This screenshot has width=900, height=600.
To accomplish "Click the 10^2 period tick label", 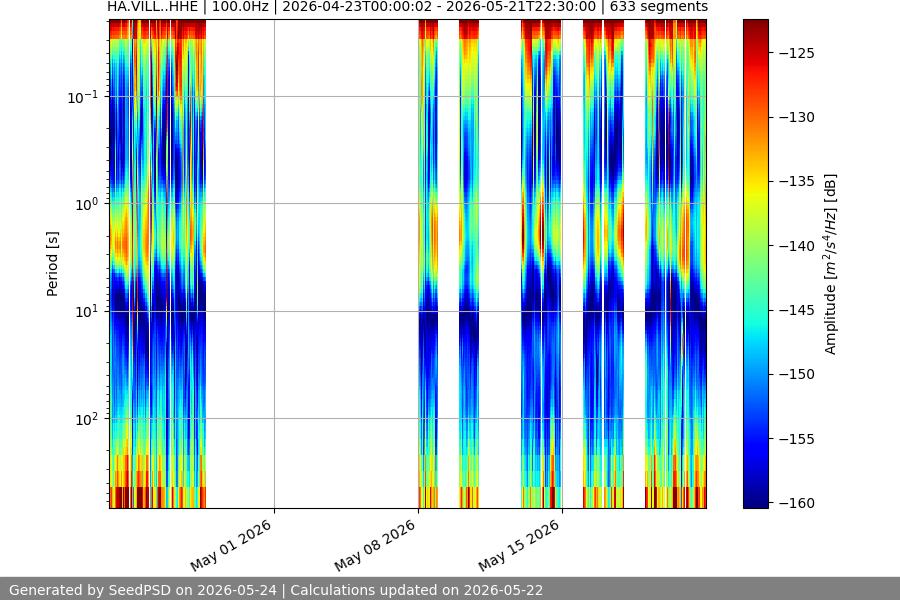I will (86, 419).
